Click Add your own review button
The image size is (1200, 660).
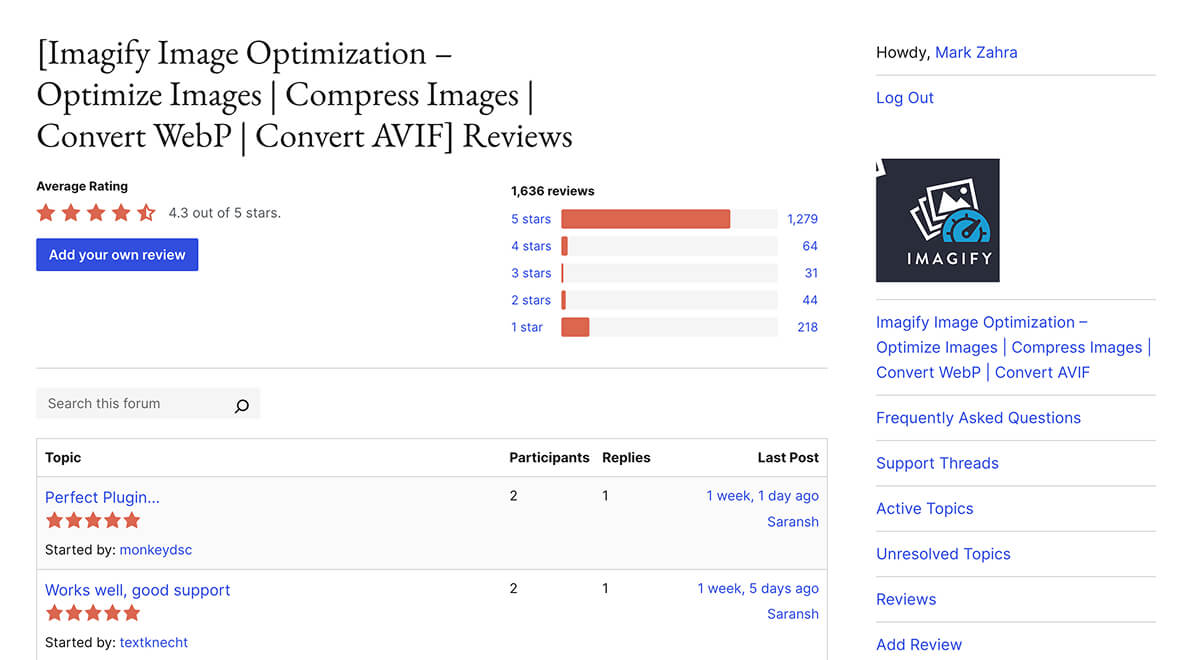[117, 254]
